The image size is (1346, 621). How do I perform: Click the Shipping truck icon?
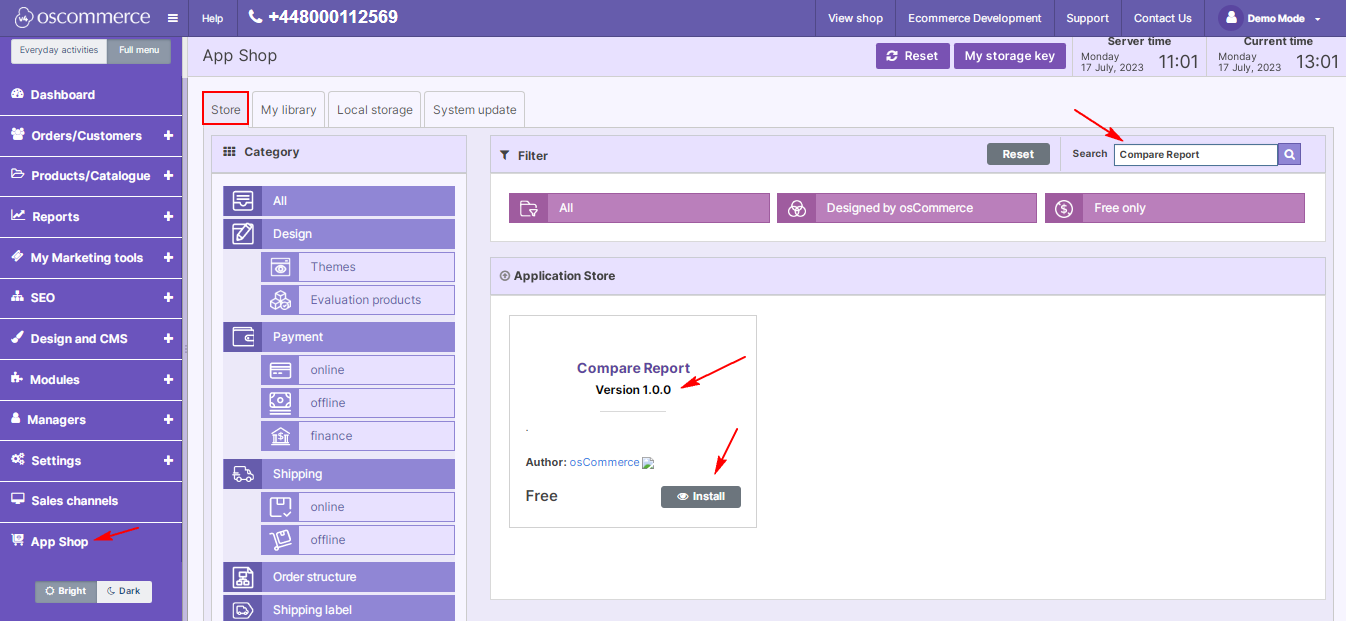pos(243,474)
